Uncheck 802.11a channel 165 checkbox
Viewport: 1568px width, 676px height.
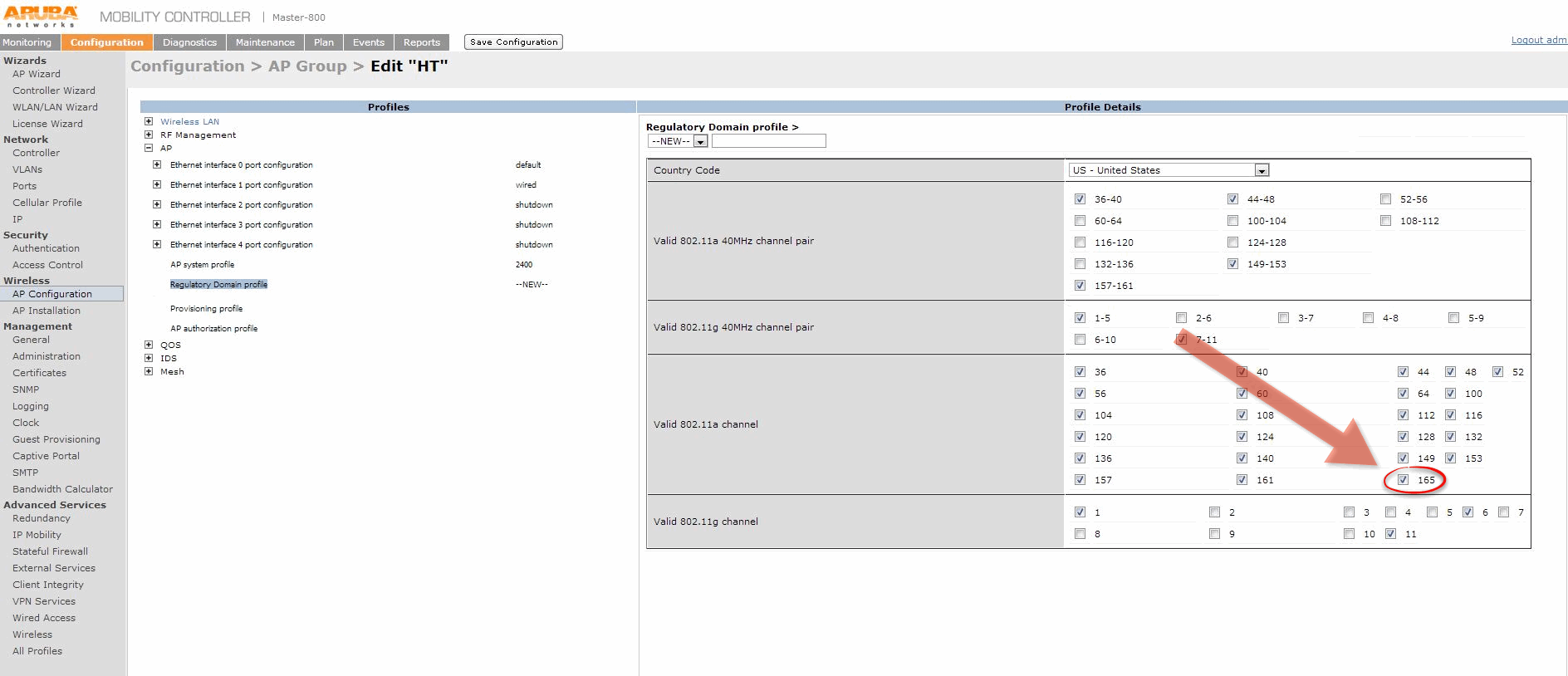click(x=1403, y=479)
